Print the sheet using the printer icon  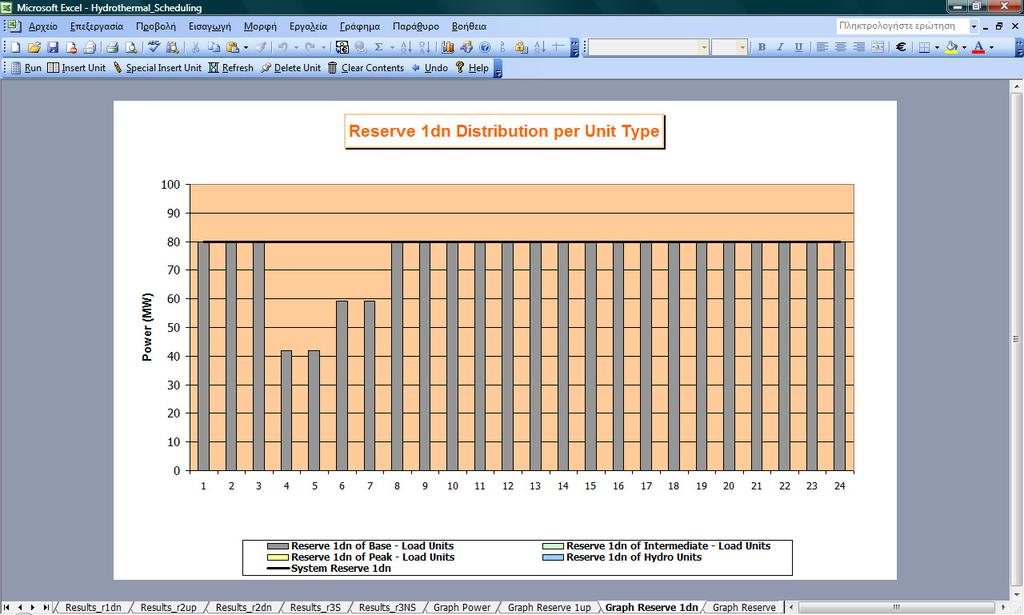click(x=112, y=47)
